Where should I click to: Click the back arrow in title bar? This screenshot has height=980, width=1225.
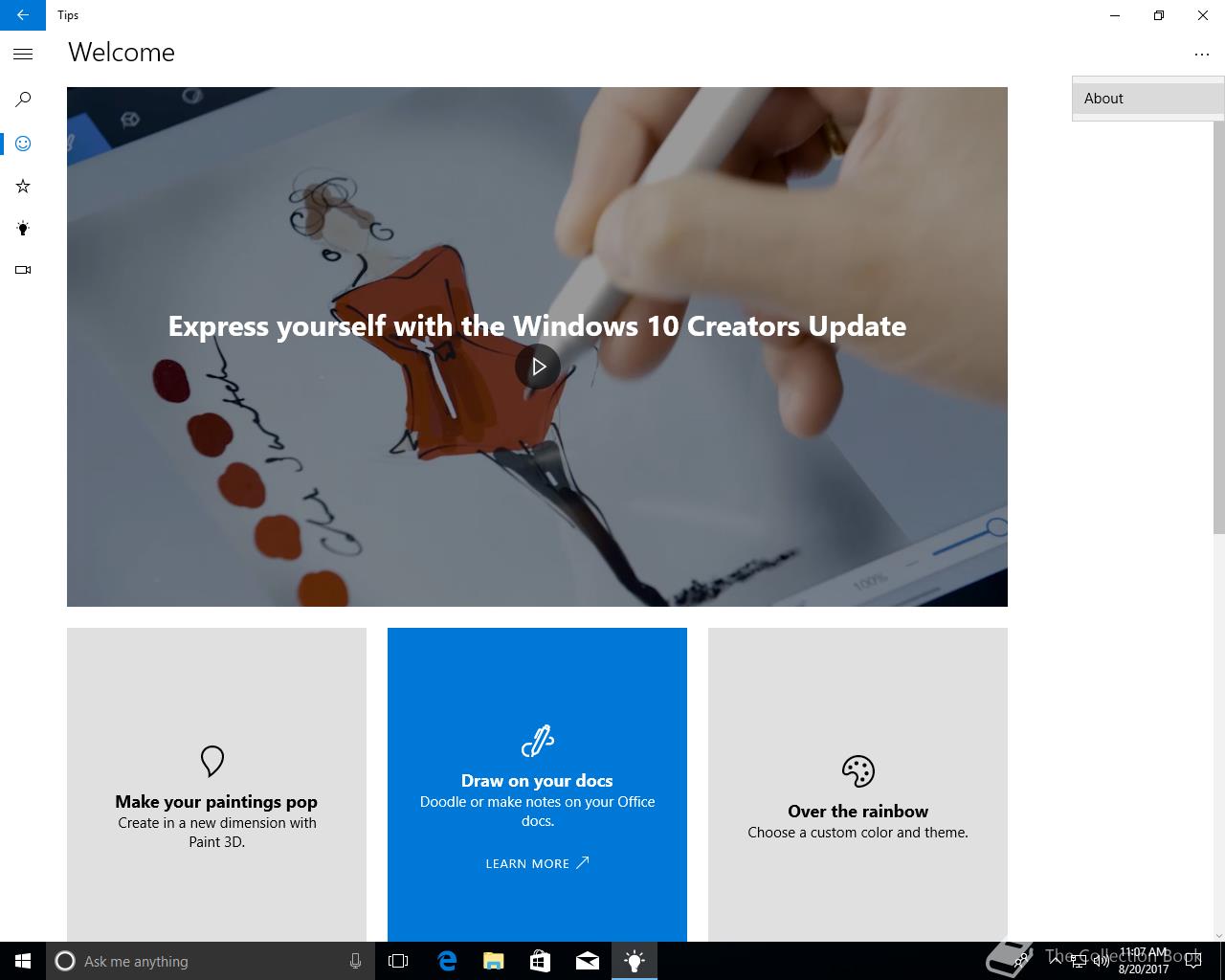pos(23,15)
